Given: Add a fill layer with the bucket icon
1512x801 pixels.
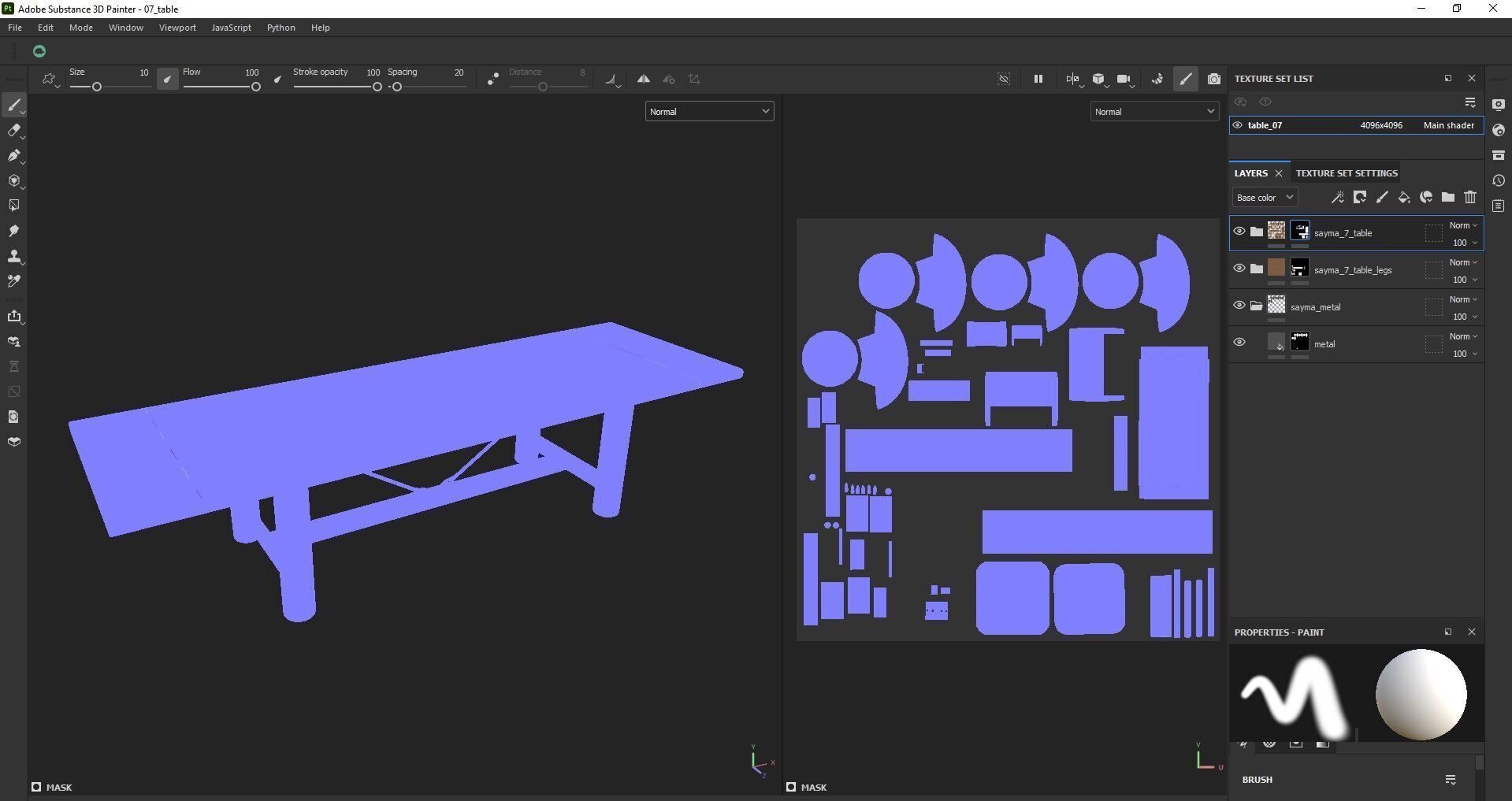Looking at the screenshot, I should pyautogui.click(x=1404, y=198).
